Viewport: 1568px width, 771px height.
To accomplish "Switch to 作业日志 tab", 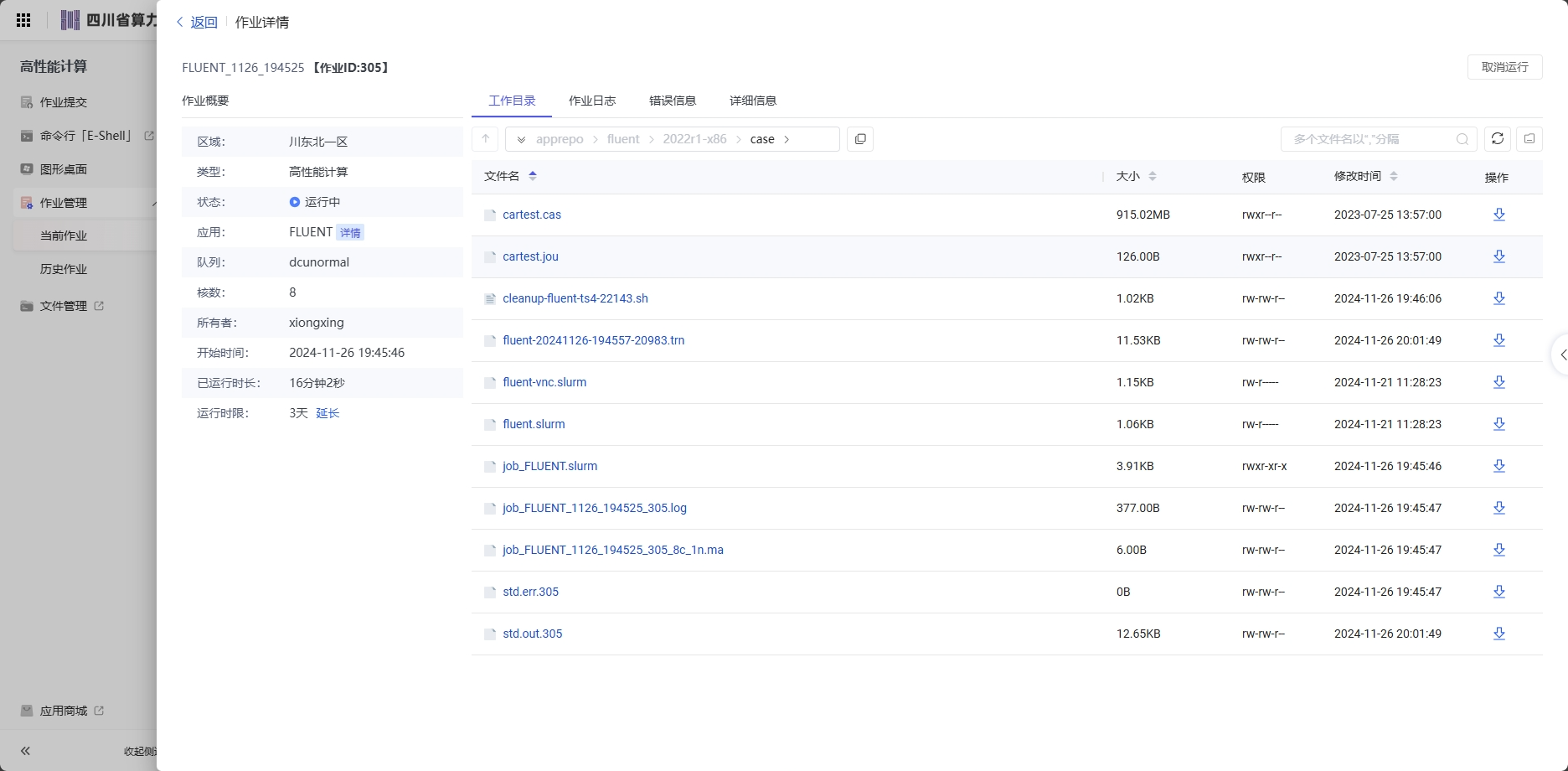I will (x=592, y=101).
